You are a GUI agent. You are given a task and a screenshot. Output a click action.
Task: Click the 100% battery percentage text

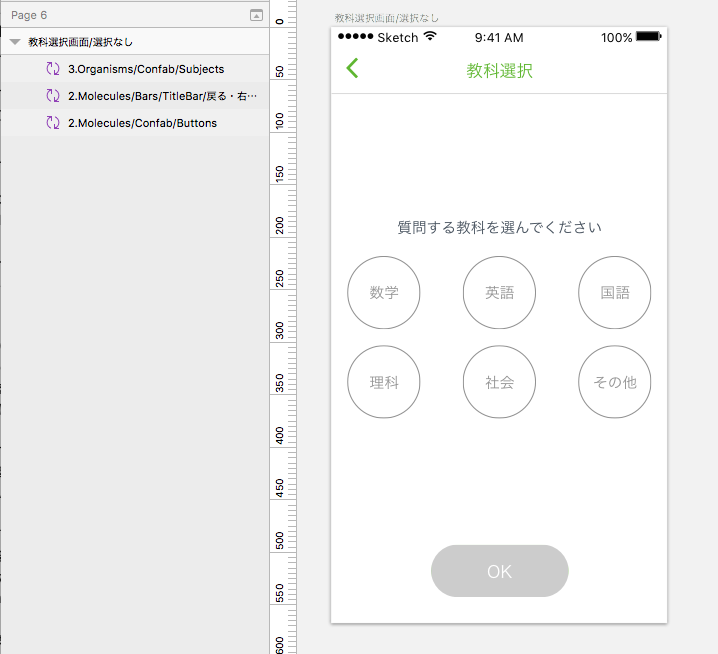point(616,38)
